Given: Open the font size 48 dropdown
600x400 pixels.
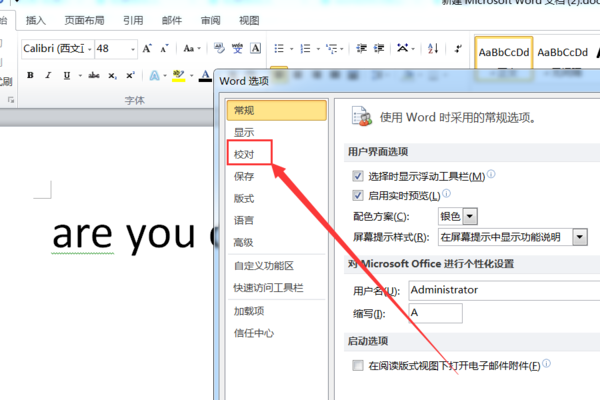Looking at the screenshot, I should pyautogui.click(x=133, y=49).
